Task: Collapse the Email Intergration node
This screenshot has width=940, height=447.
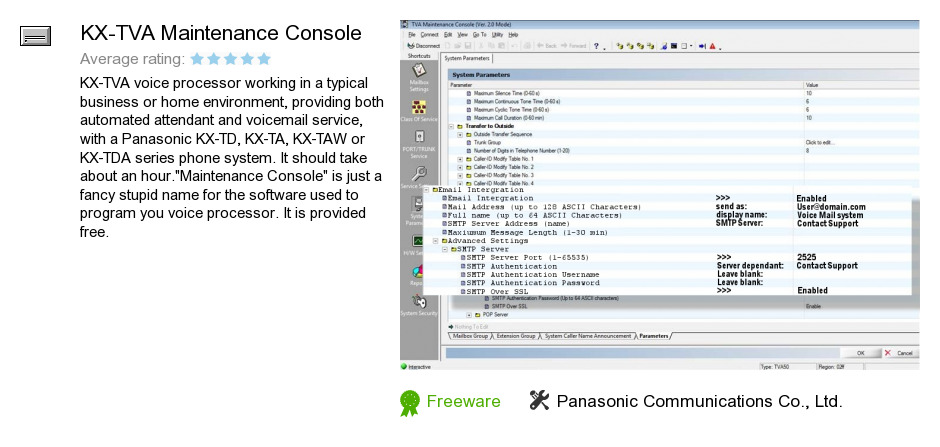Action: pos(426,190)
